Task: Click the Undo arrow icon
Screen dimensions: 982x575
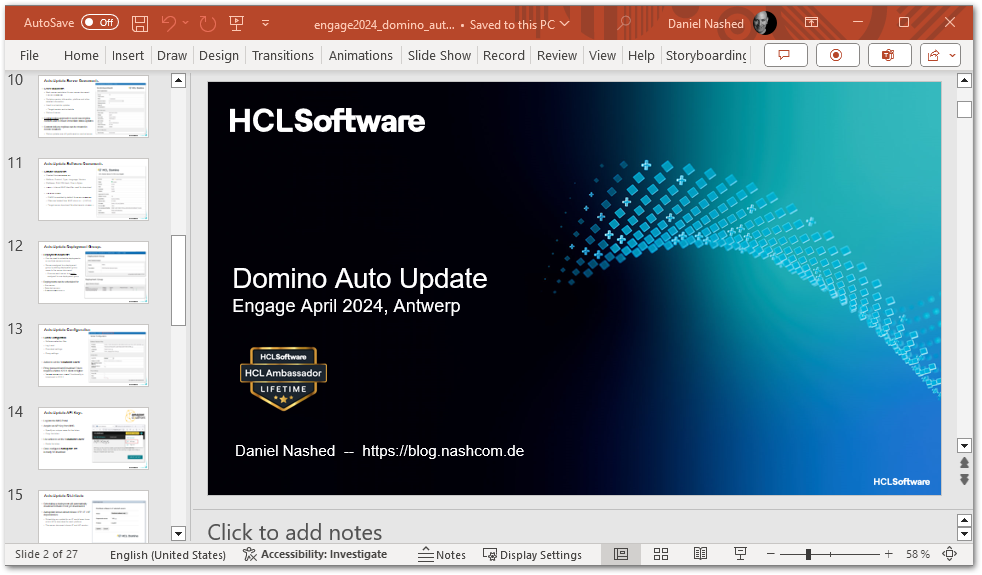Action: pyautogui.click(x=168, y=23)
